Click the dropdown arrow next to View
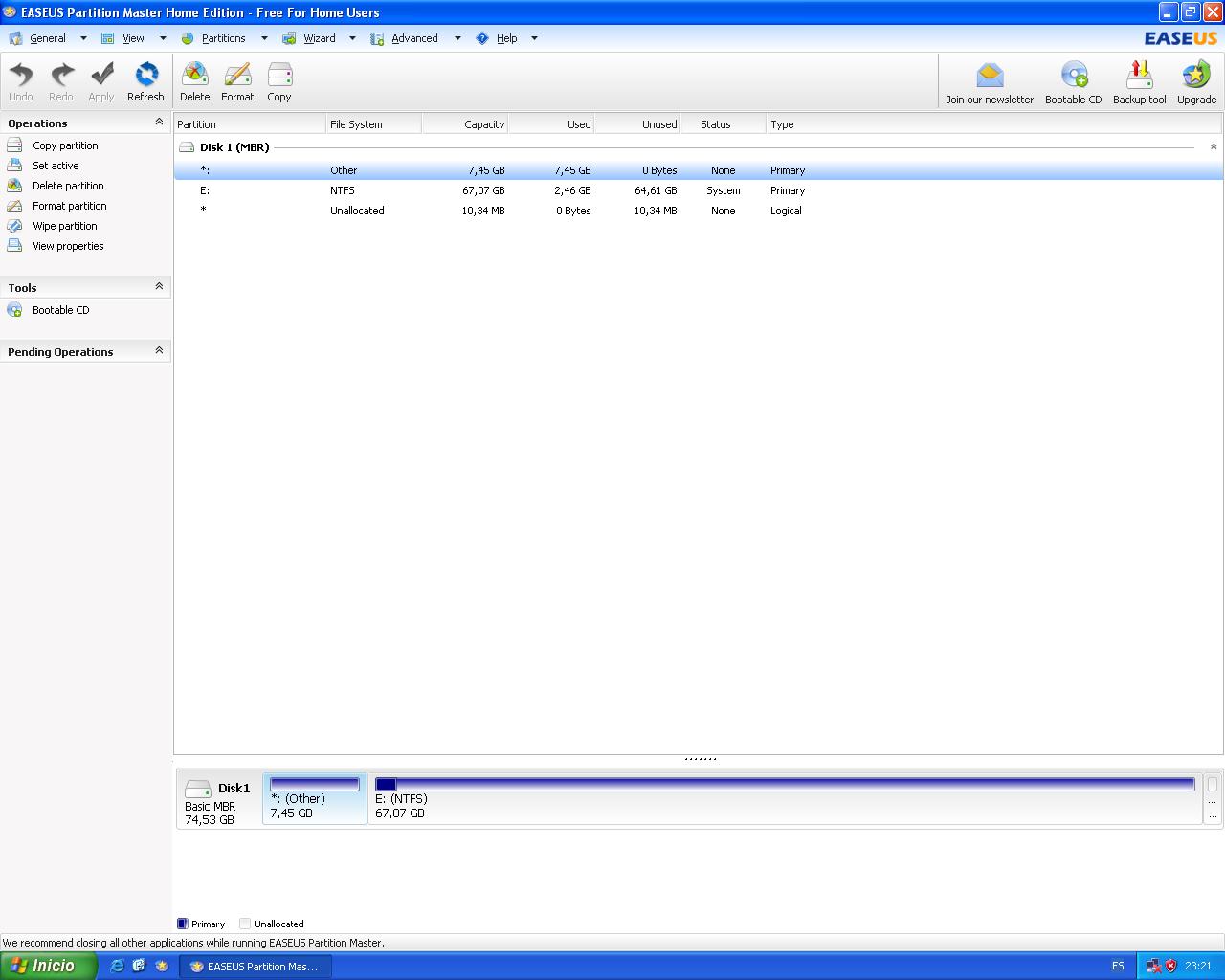1225x980 pixels. click(x=163, y=38)
